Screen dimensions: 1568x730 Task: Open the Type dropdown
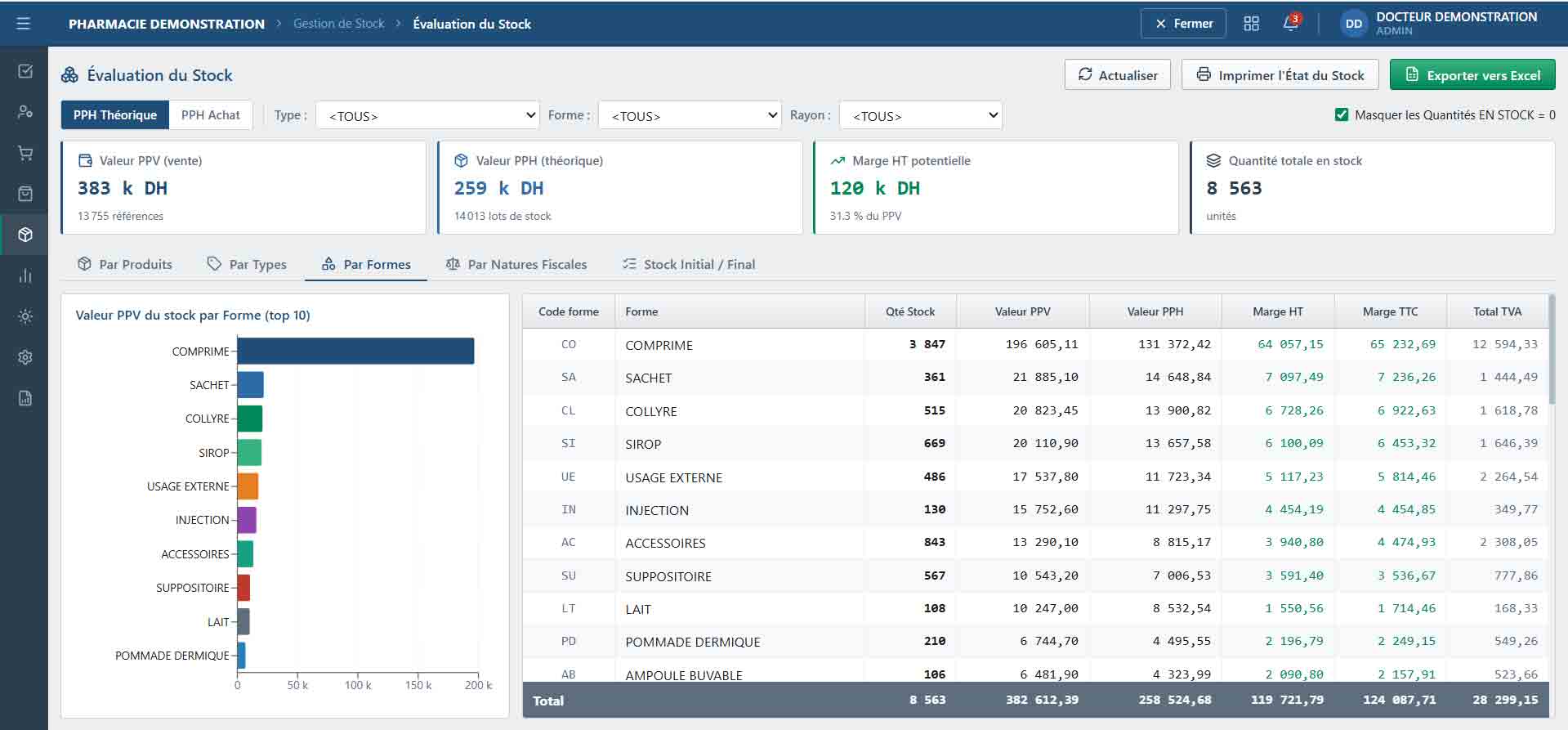pyautogui.click(x=427, y=115)
